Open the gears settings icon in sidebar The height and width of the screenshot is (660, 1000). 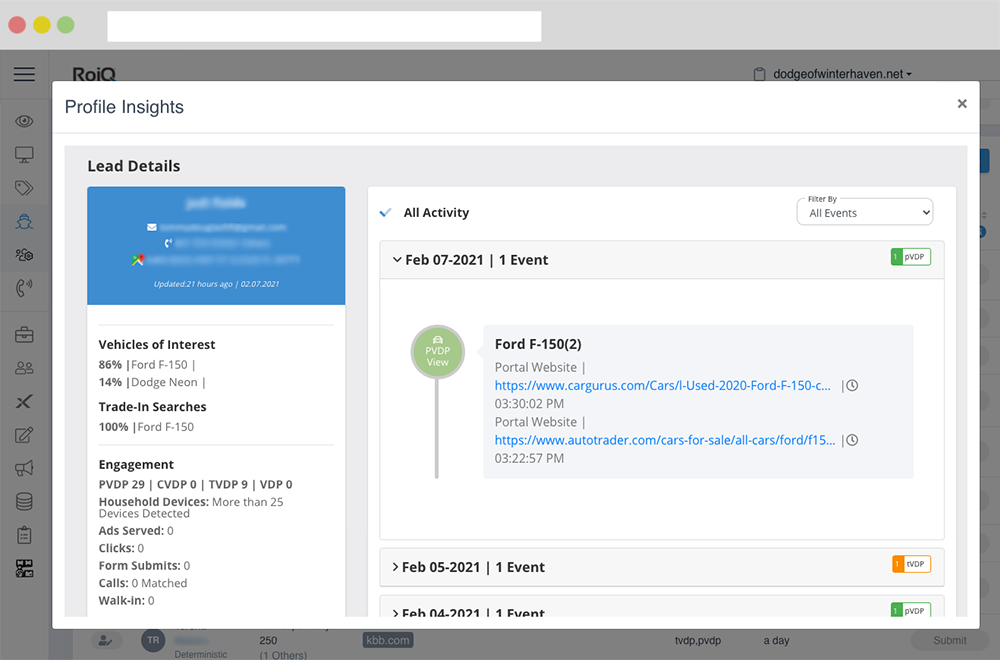pyautogui.click(x=24, y=255)
